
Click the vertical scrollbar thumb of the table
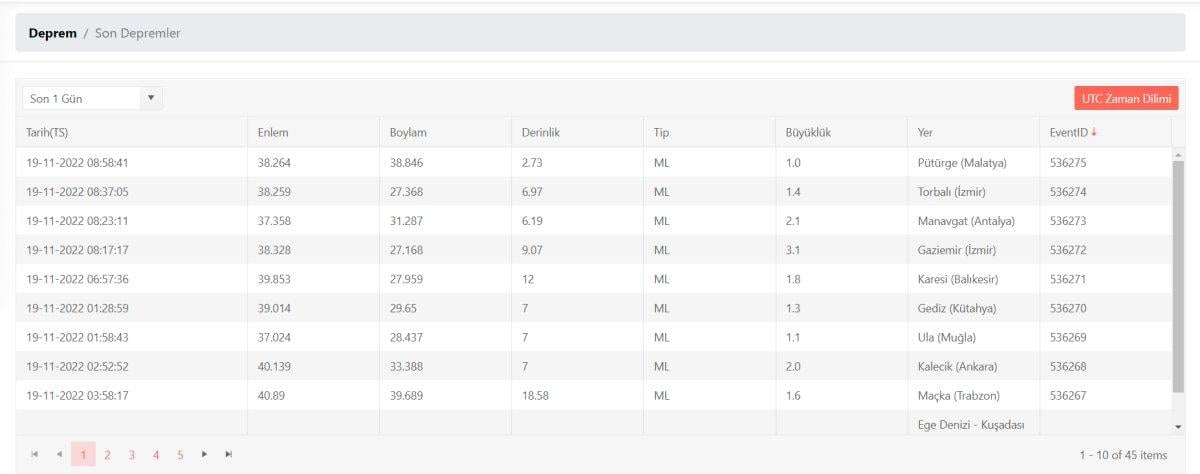[1178, 280]
